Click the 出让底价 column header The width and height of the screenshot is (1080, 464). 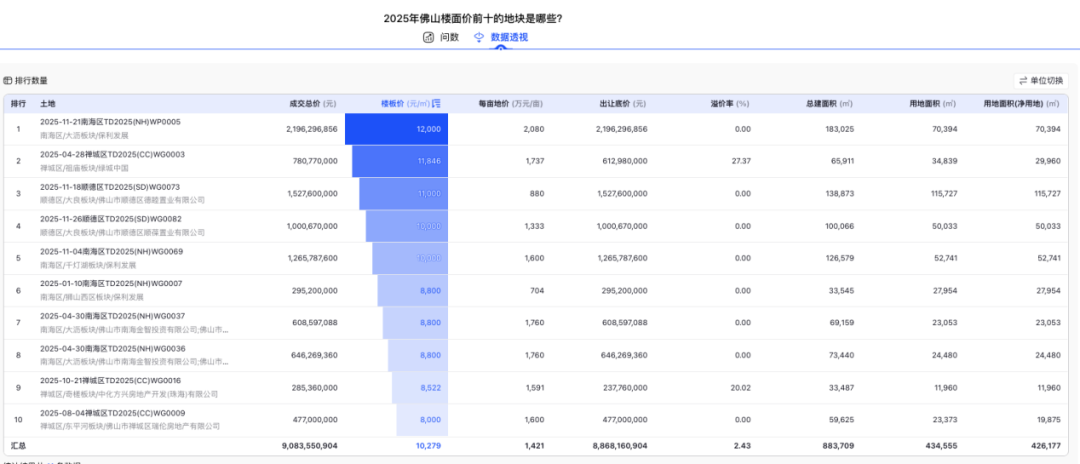(x=622, y=104)
